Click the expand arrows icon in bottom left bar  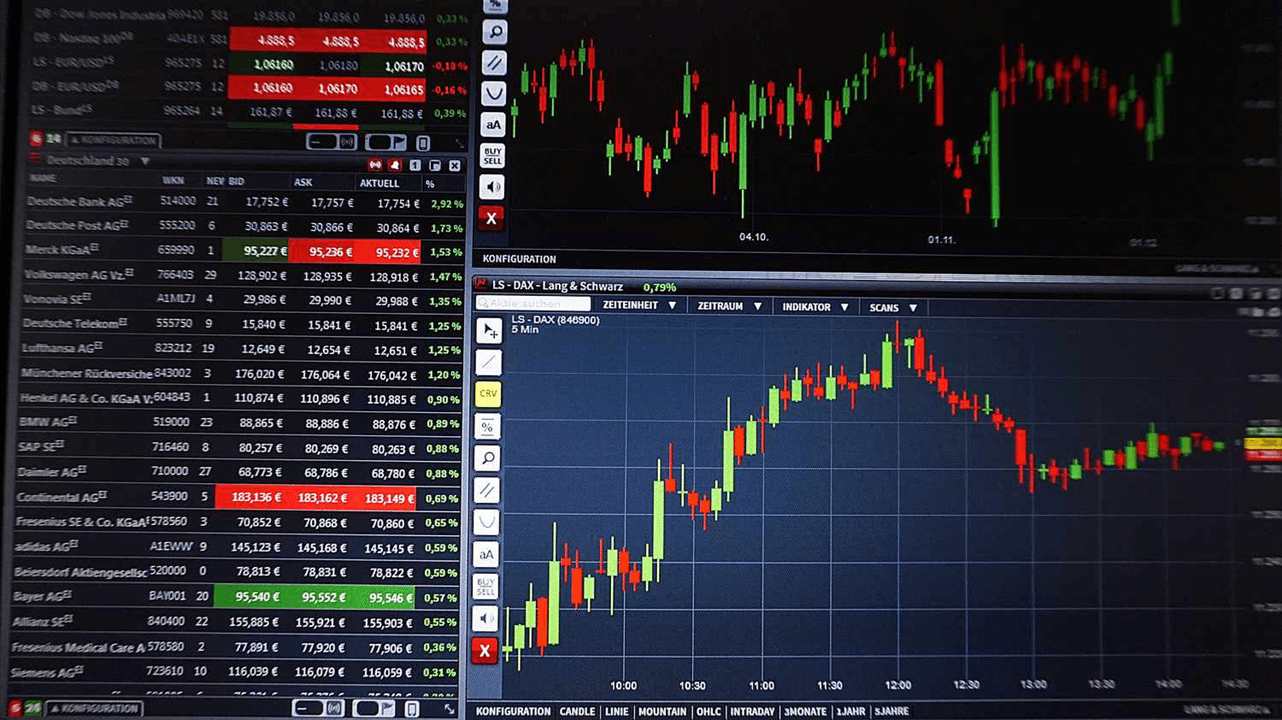[x=449, y=708]
